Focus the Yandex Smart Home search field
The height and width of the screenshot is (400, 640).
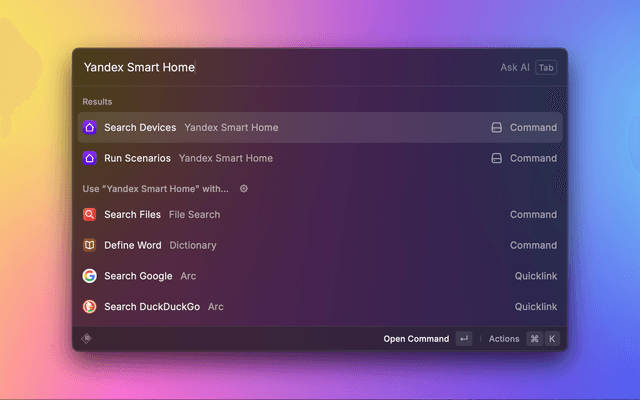point(280,68)
